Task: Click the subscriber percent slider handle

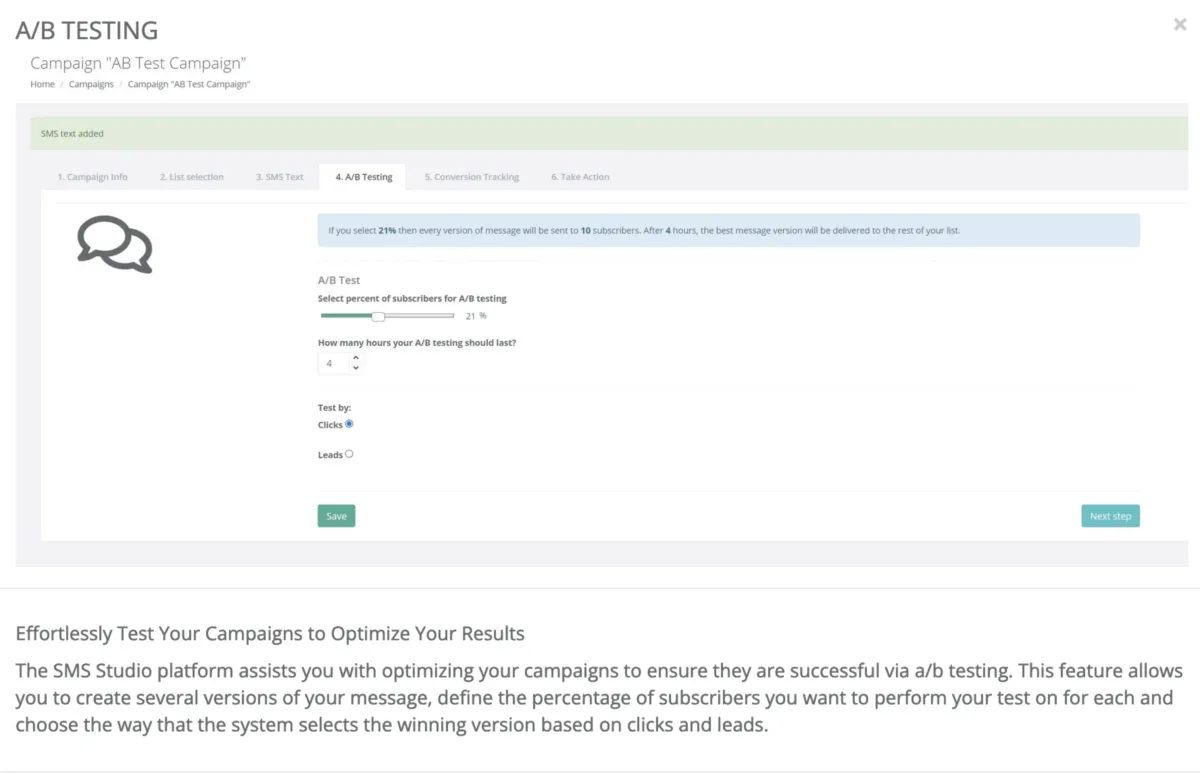Action: (378, 316)
